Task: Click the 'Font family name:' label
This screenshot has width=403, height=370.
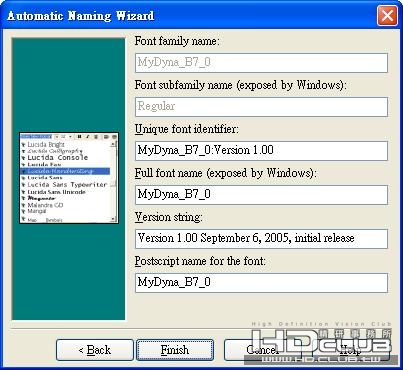Action: 177,41
